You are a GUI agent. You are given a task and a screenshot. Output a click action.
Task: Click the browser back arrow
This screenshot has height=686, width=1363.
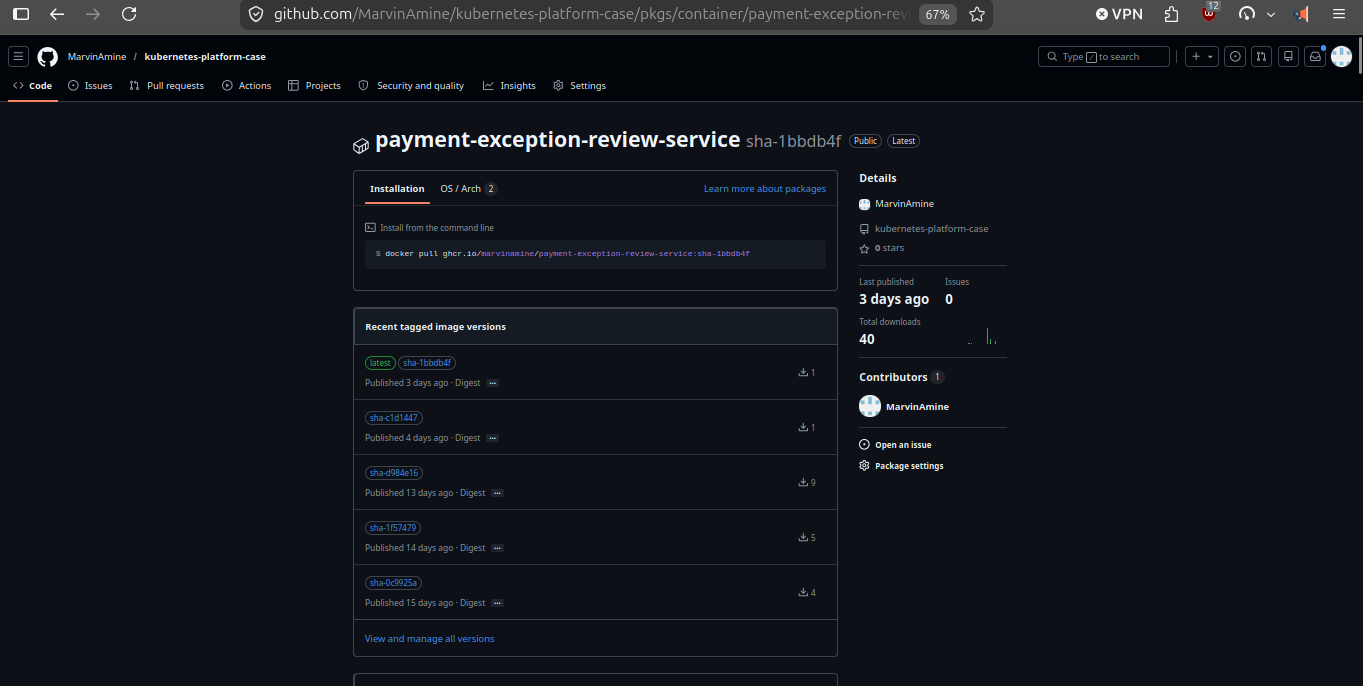[57, 14]
